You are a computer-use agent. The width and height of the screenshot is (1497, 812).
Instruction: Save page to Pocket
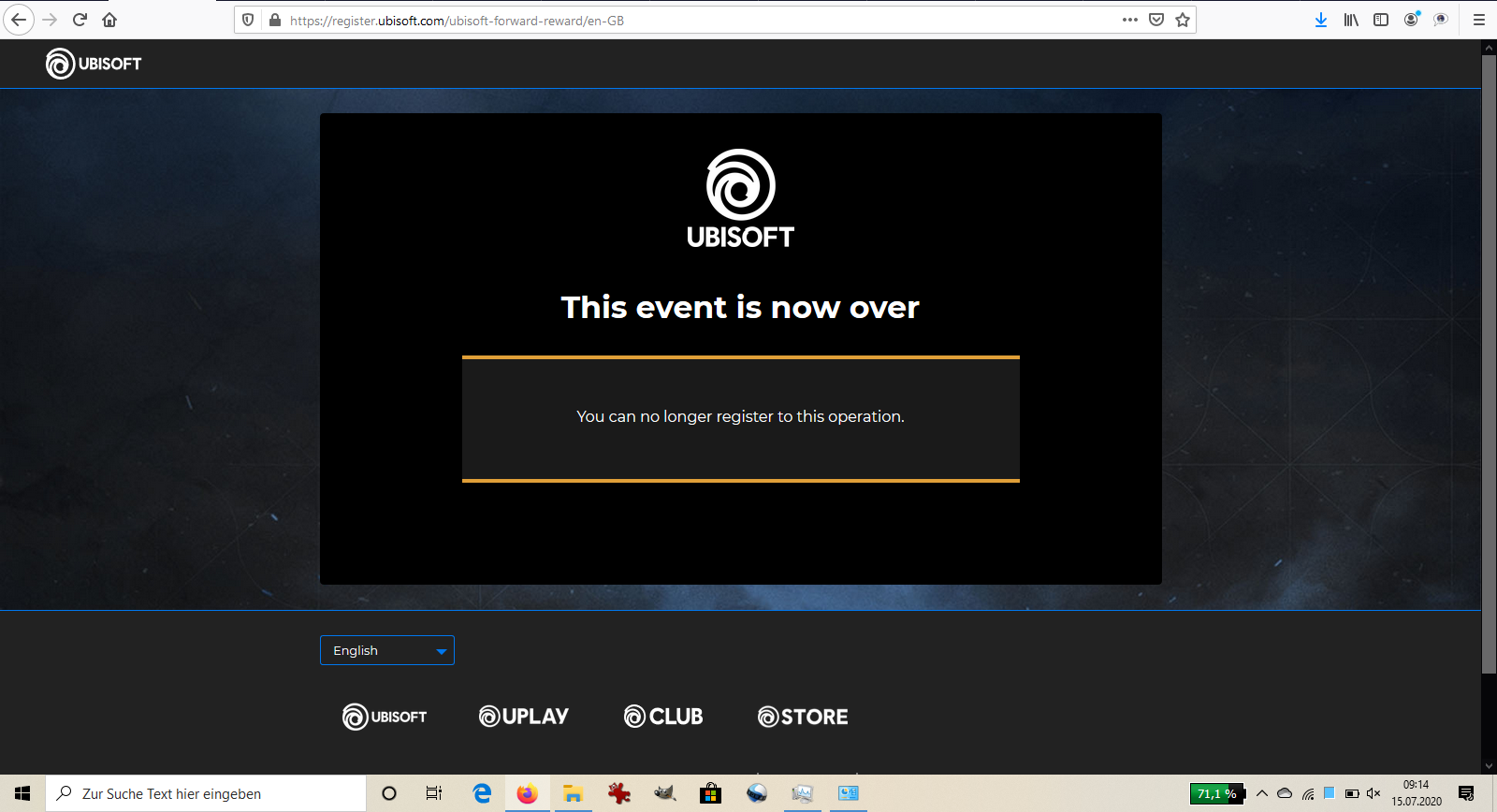tap(1156, 20)
